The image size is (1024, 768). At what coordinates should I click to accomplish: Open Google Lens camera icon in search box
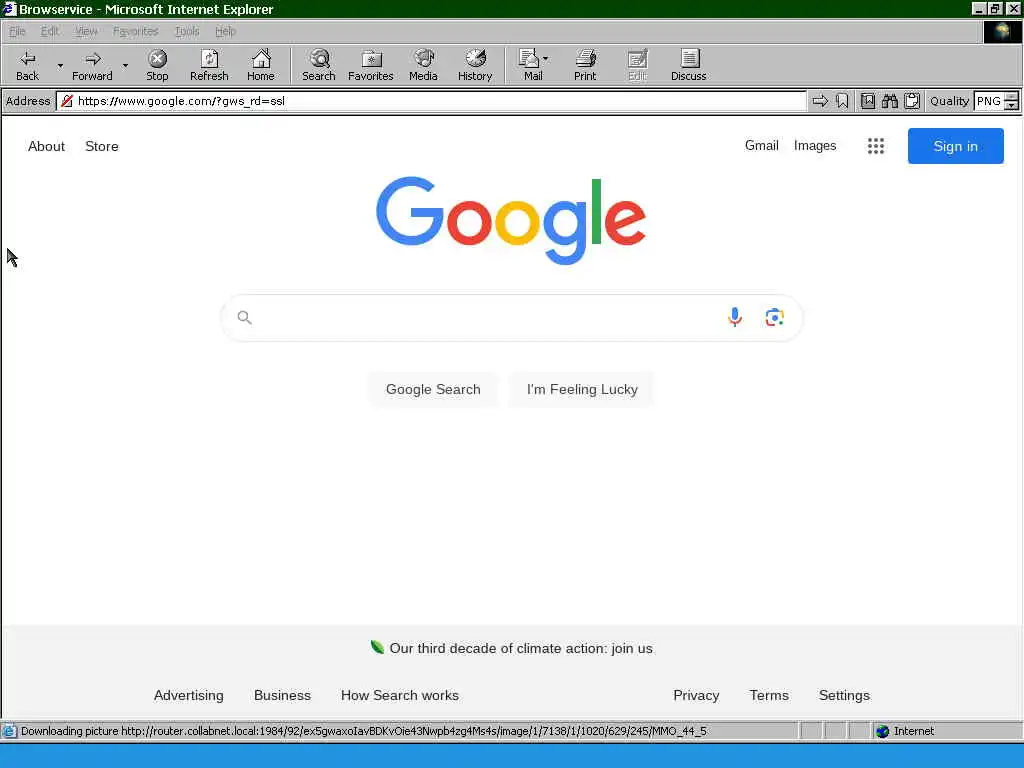(x=775, y=317)
